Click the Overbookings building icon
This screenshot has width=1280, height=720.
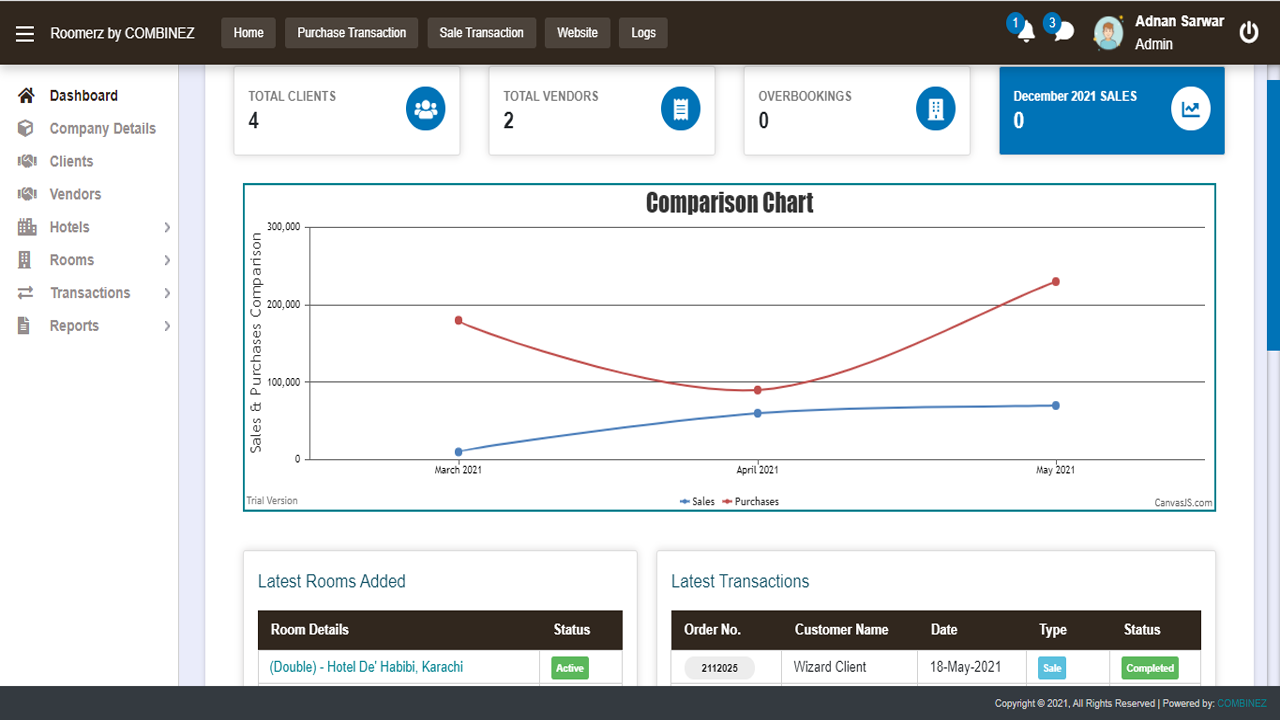point(935,109)
